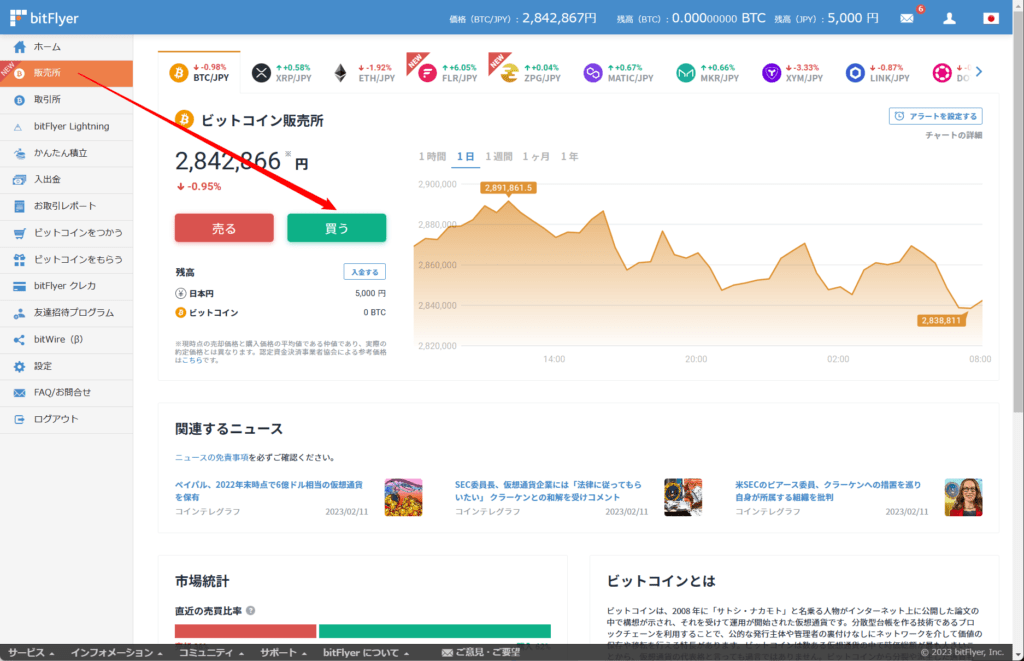
Task: Open 入出金 in the sidebar
Action: click(66, 180)
